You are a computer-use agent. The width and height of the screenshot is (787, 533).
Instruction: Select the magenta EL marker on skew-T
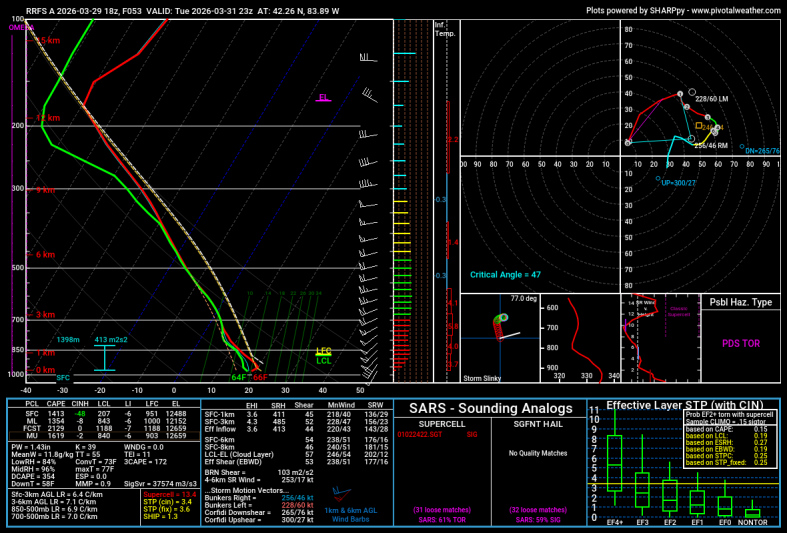[323, 98]
